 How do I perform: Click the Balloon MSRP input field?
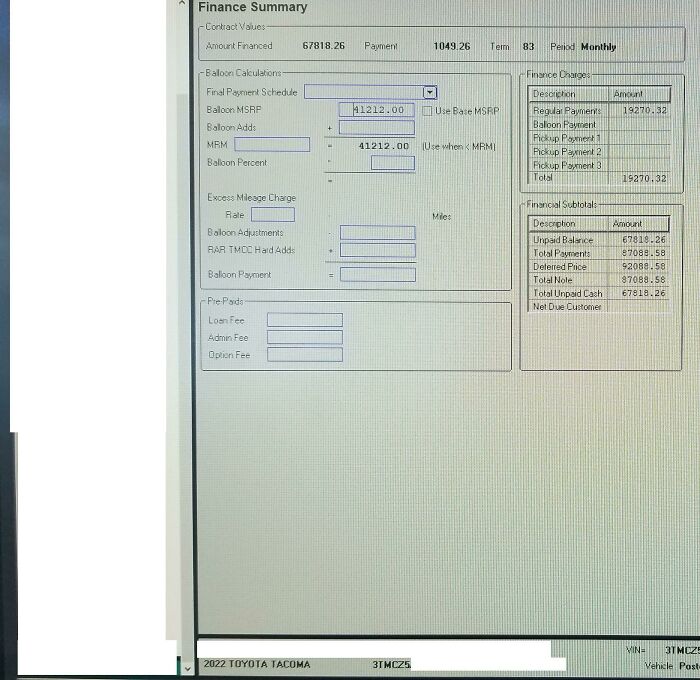point(378,110)
